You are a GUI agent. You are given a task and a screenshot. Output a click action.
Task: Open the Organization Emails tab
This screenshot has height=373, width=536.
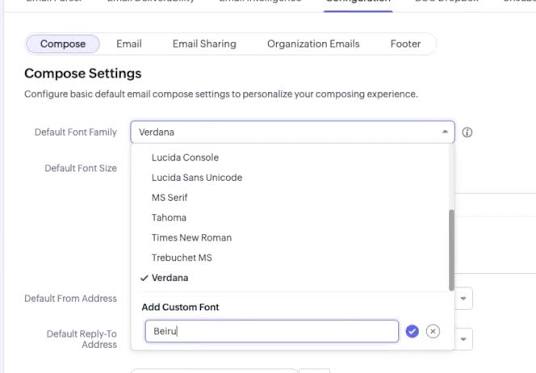pos(313,44)
